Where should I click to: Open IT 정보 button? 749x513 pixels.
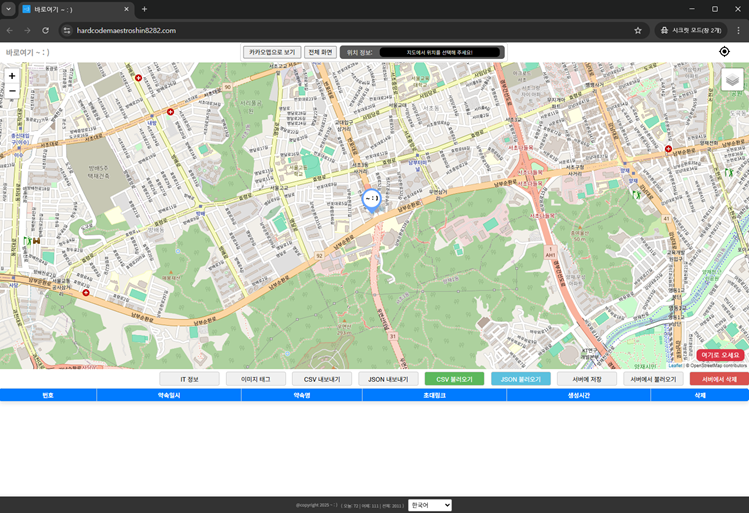[x=189, y=379]
